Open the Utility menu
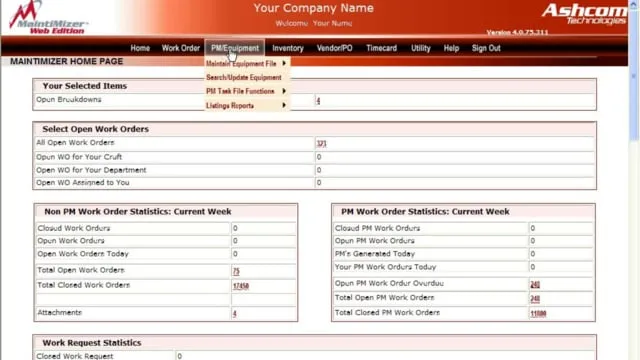 pyautogui.click(x=420, y=48)
